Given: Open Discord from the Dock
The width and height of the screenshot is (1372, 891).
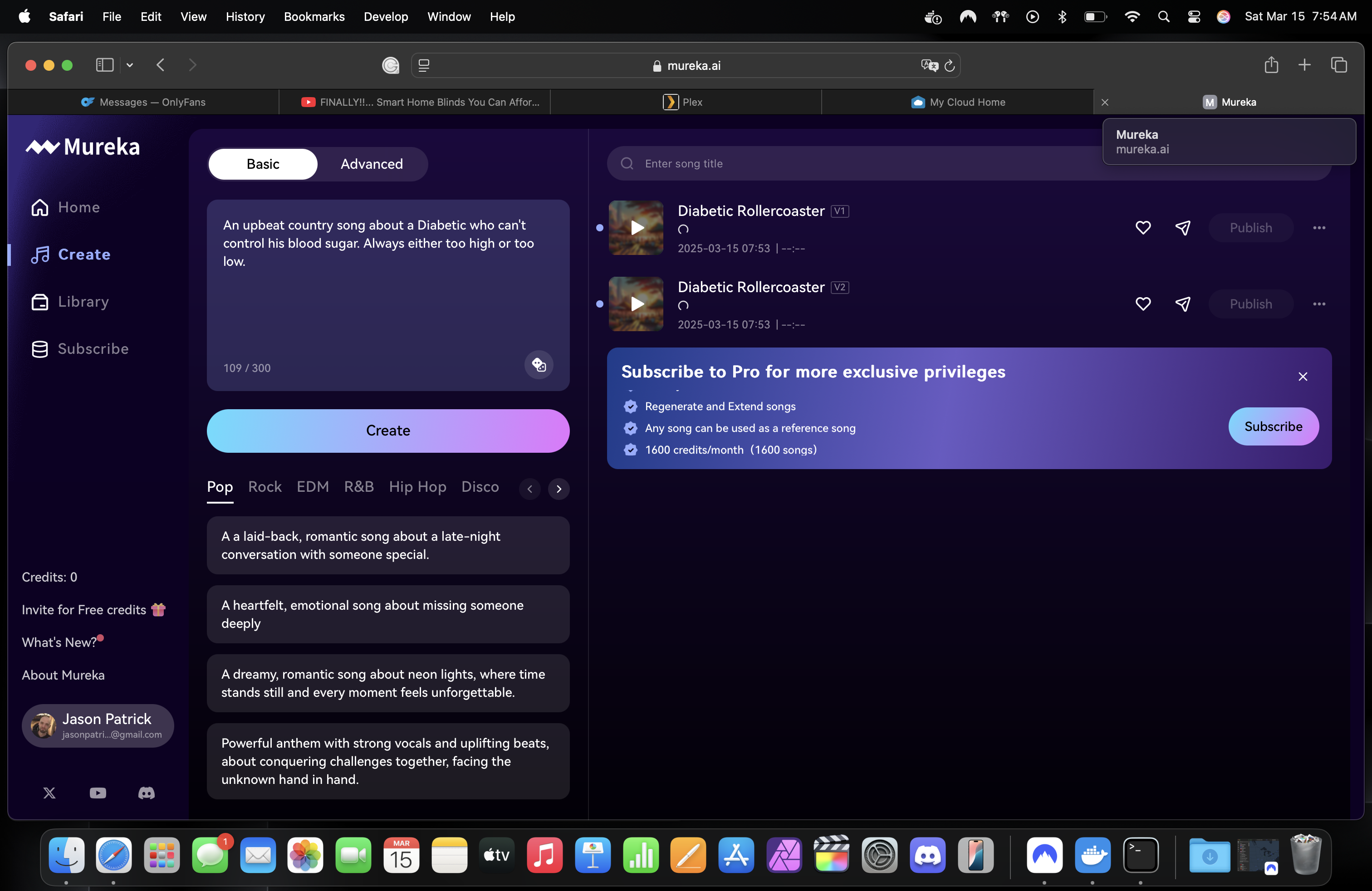Looking at the screenshot, I should pos(927,855).
